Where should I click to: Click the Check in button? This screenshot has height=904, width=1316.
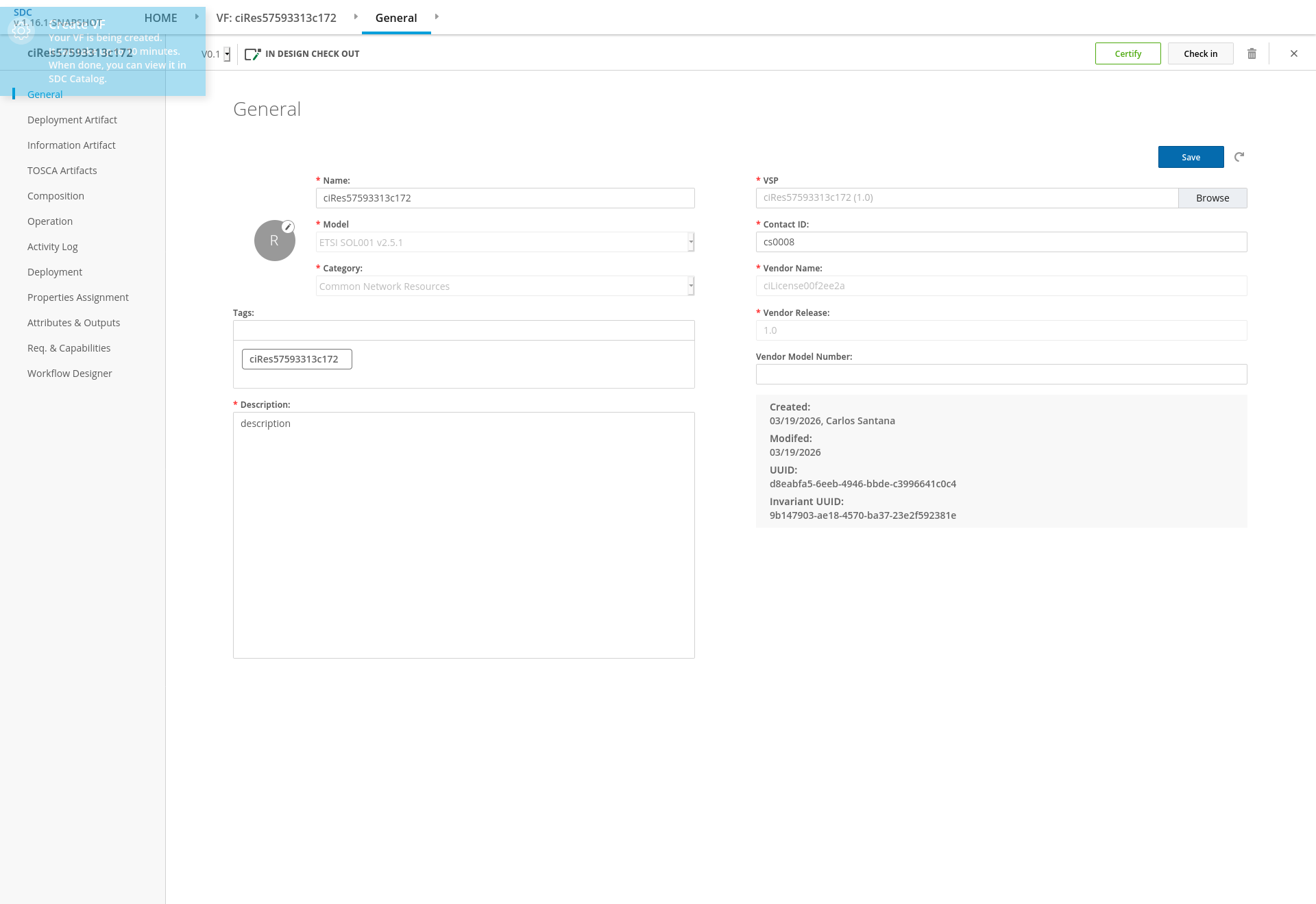point(1200,53)
